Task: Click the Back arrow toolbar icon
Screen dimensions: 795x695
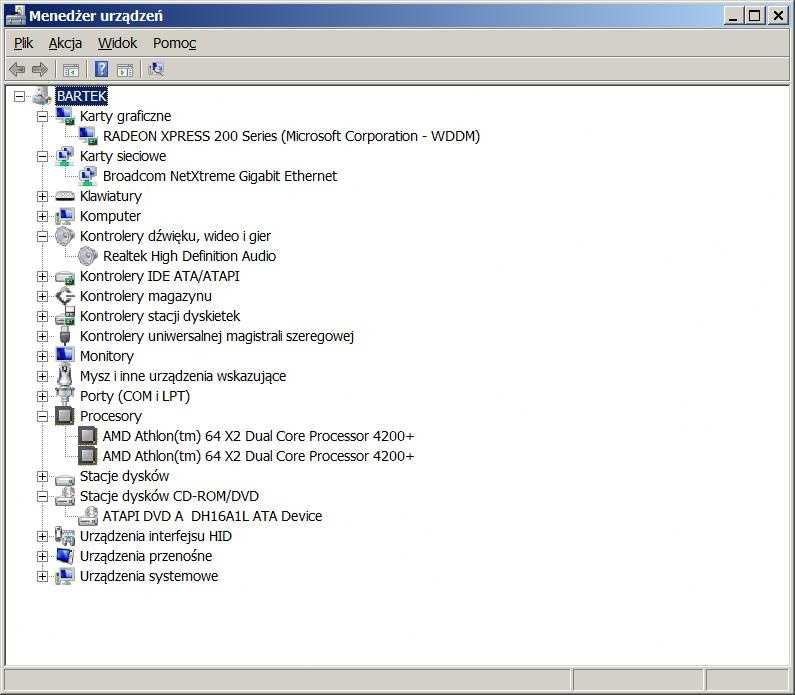Action: click(17, 69)
